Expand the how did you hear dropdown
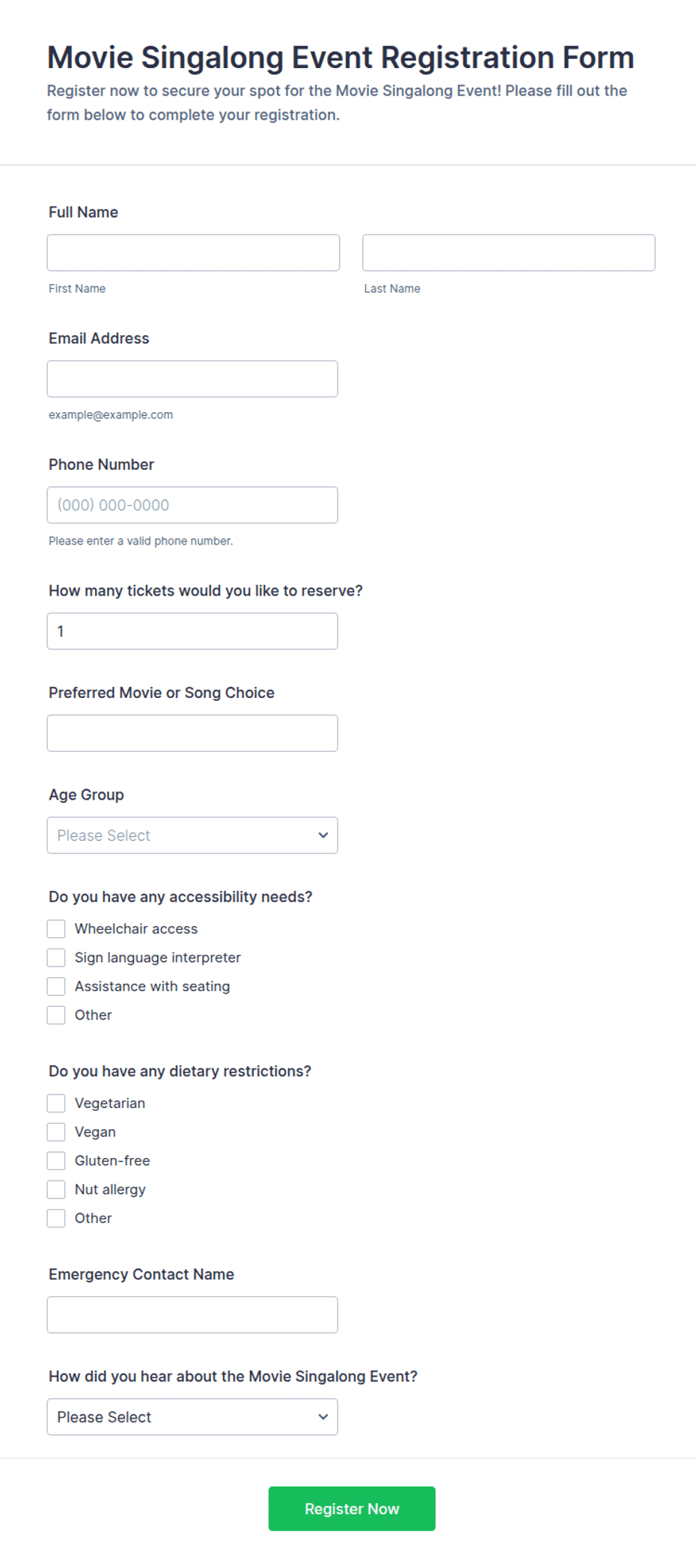Screen dimensions: 696x1568 pyautogui.click(x=192, y=1417)
